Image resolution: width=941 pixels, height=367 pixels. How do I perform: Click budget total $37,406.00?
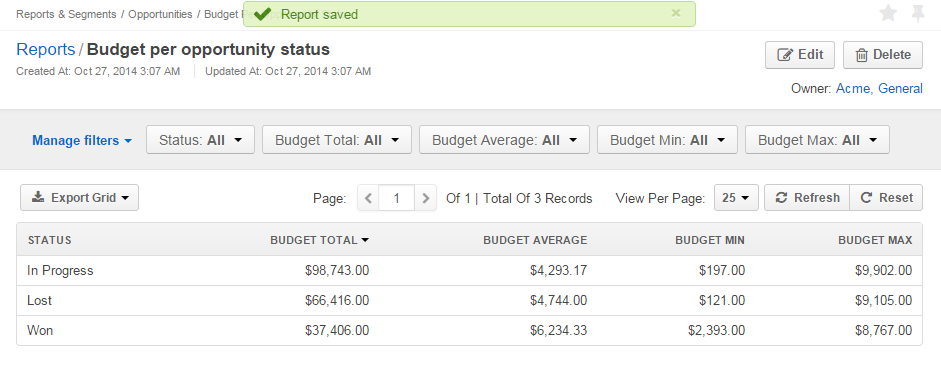point(337,330)
